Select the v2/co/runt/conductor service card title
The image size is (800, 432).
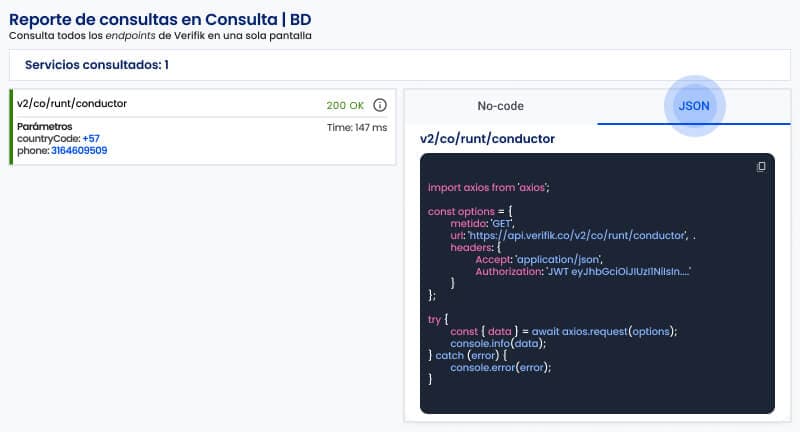click(72, 103)
